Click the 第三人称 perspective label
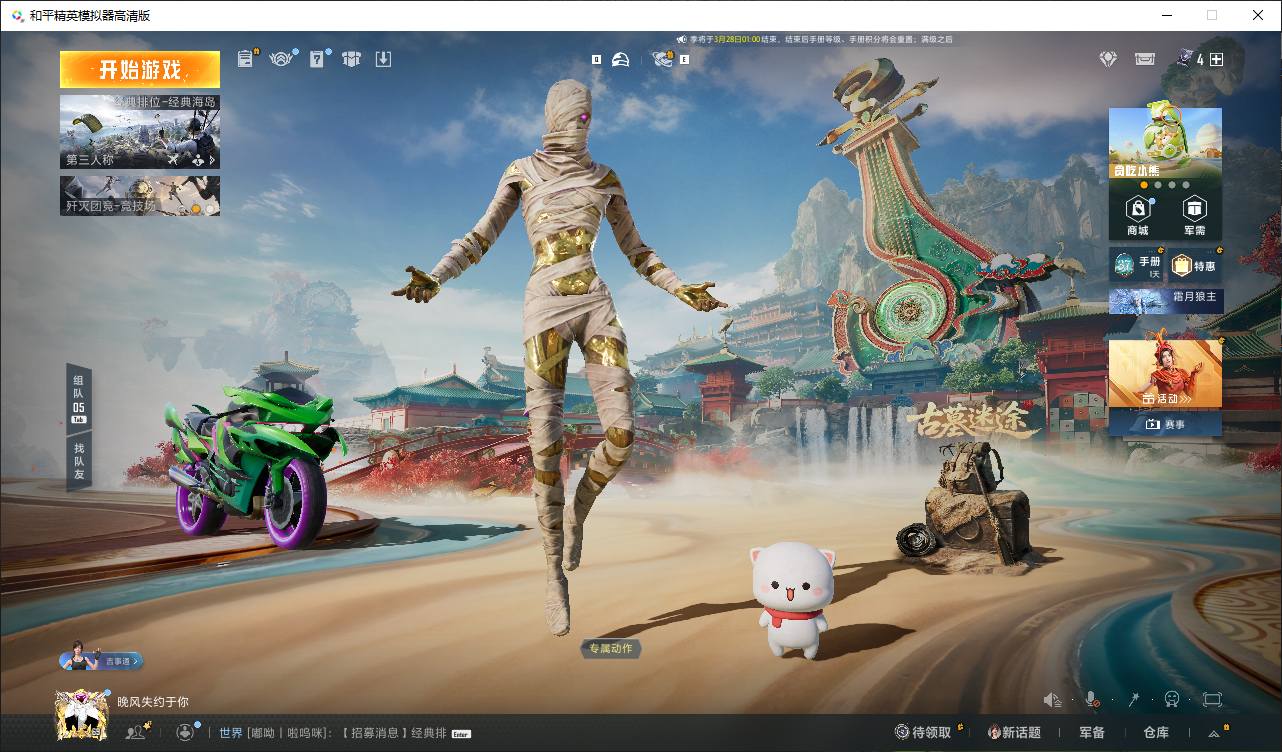 pos(90,160)
